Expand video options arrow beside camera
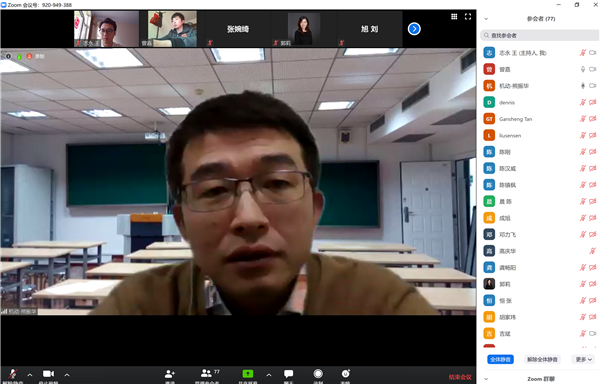The height and width of the screenshot is (384, 600). point(67,375)
